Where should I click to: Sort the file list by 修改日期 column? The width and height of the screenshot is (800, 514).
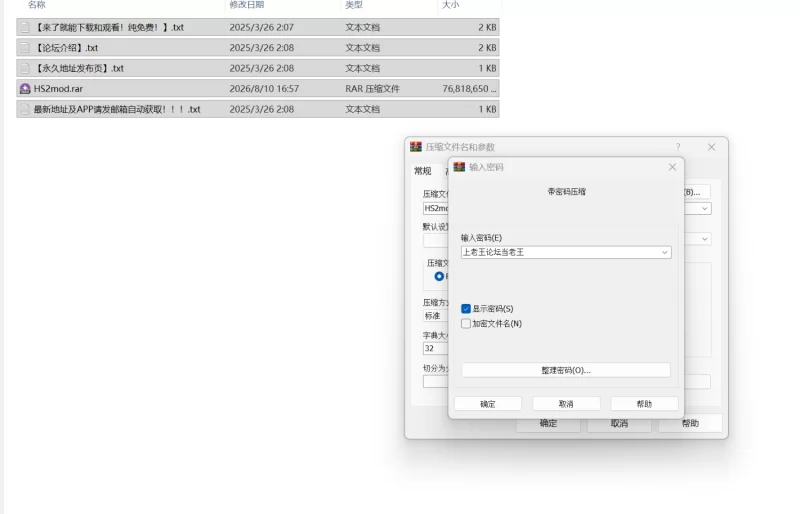[x=247, y=5]
